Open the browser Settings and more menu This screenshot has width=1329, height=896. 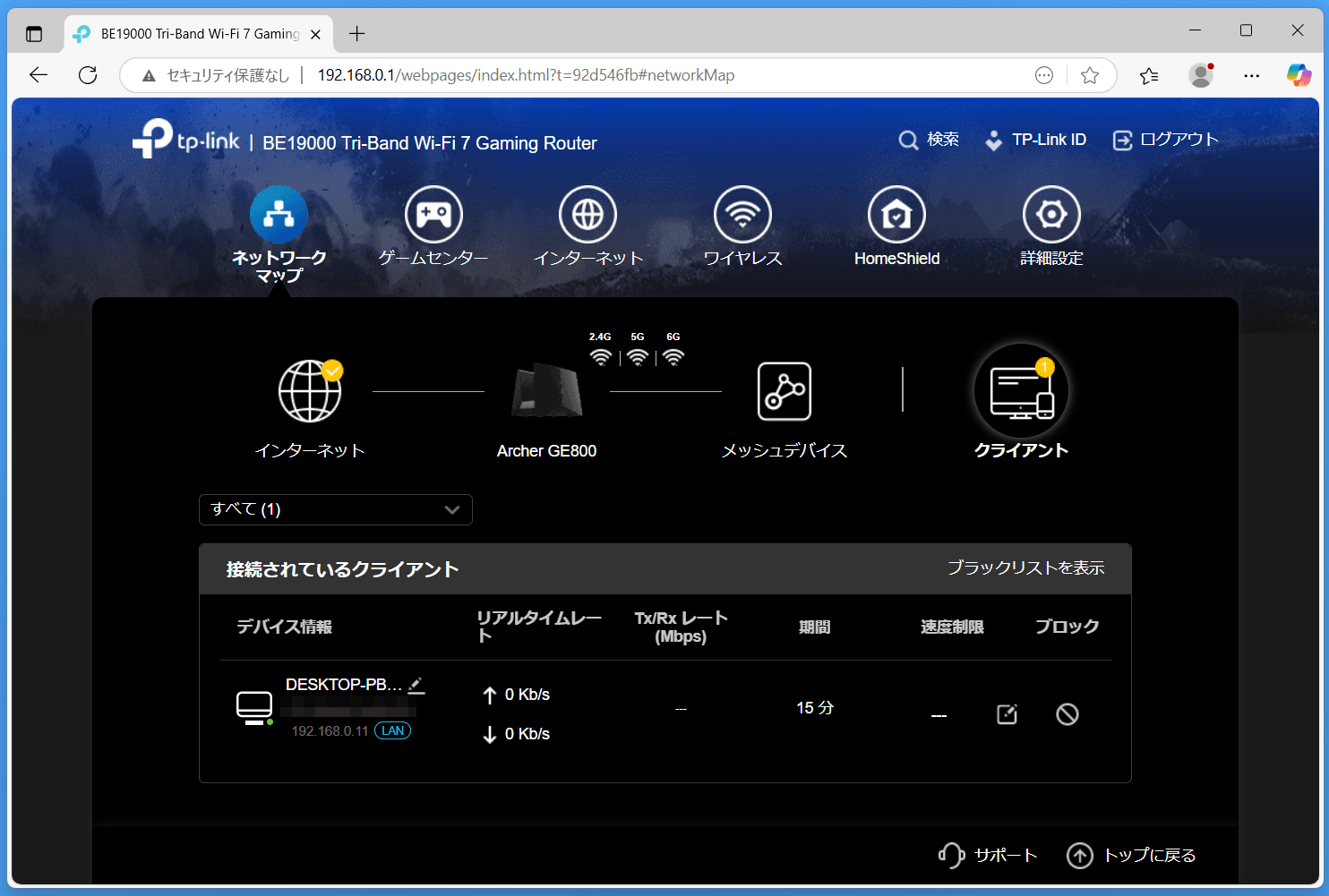1252,75
